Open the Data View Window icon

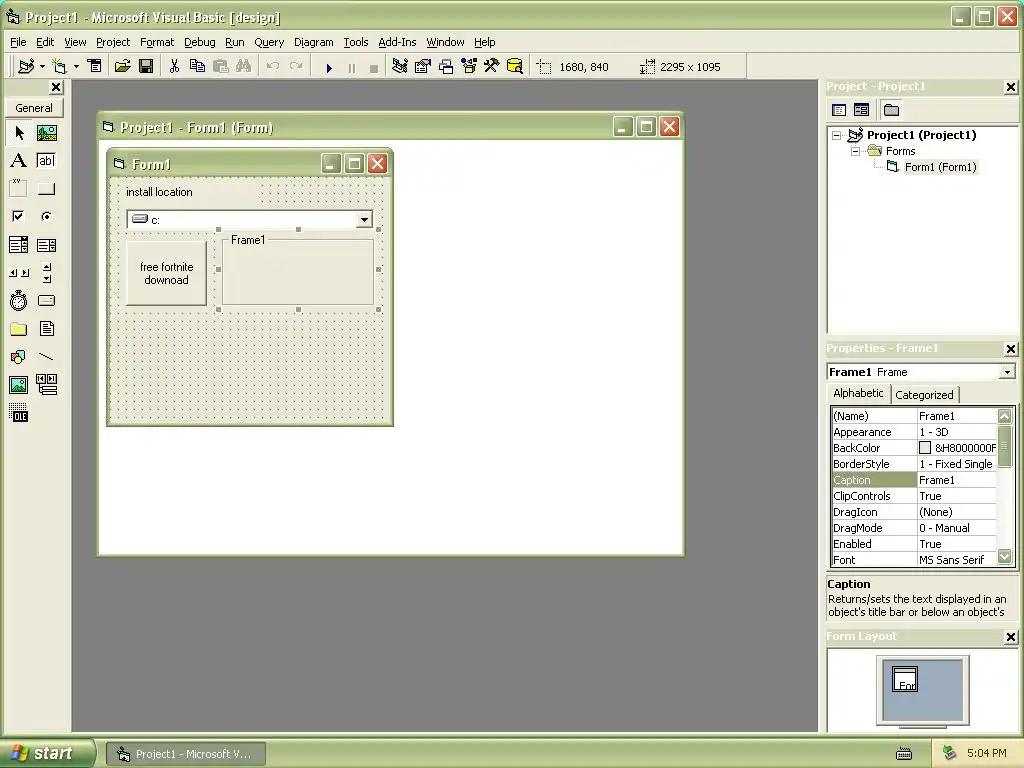(515, 67)
